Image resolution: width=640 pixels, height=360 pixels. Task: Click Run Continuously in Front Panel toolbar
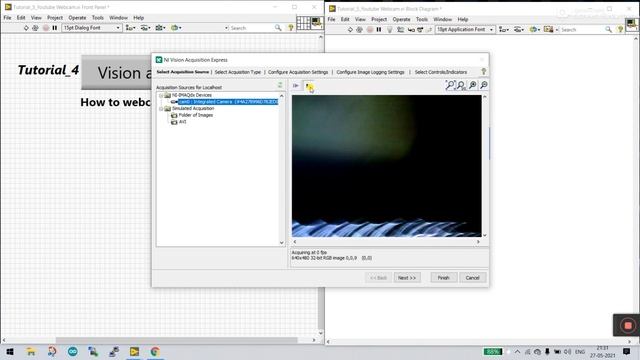[x=35, y=28]
